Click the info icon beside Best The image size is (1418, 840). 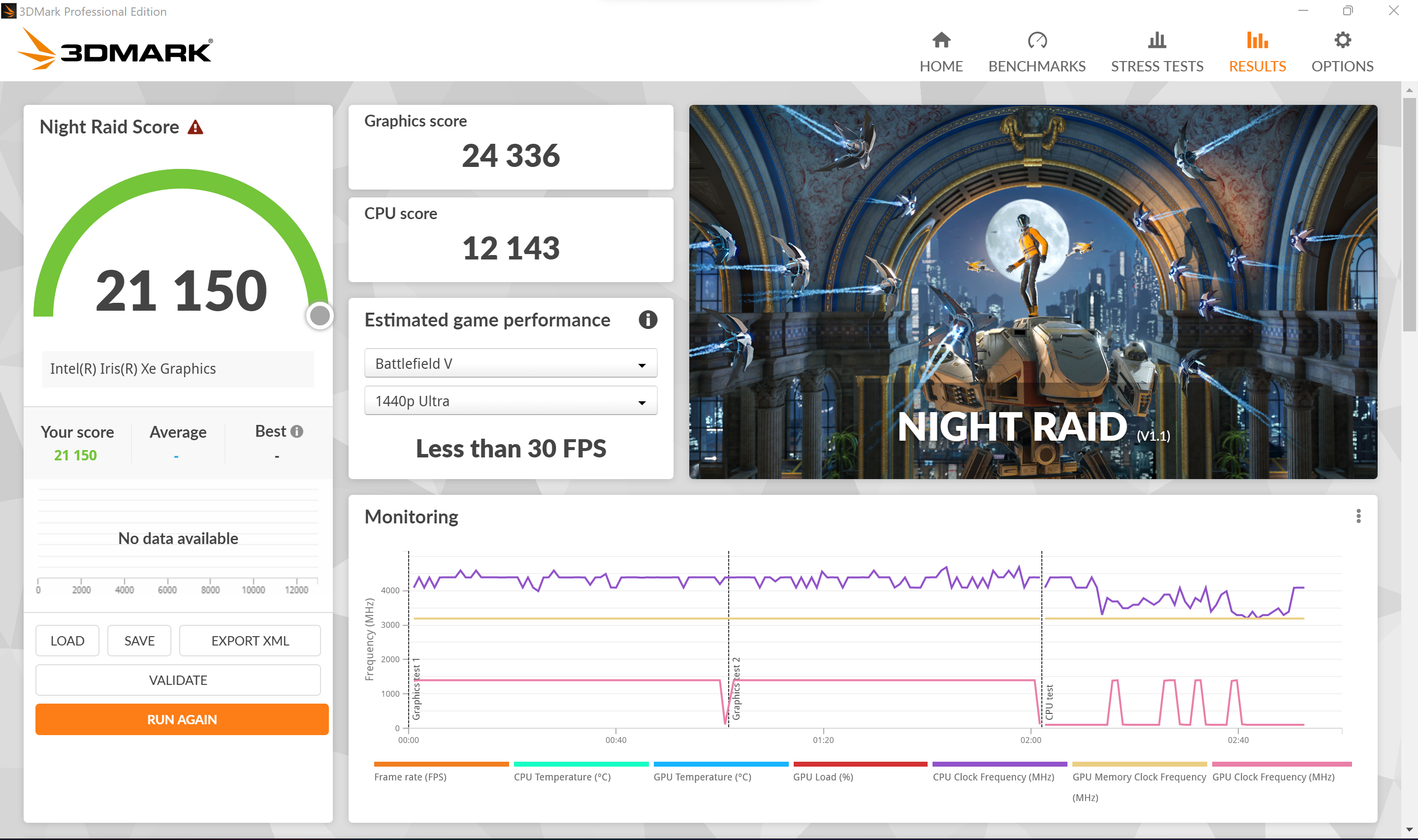(x=296, y=431)
